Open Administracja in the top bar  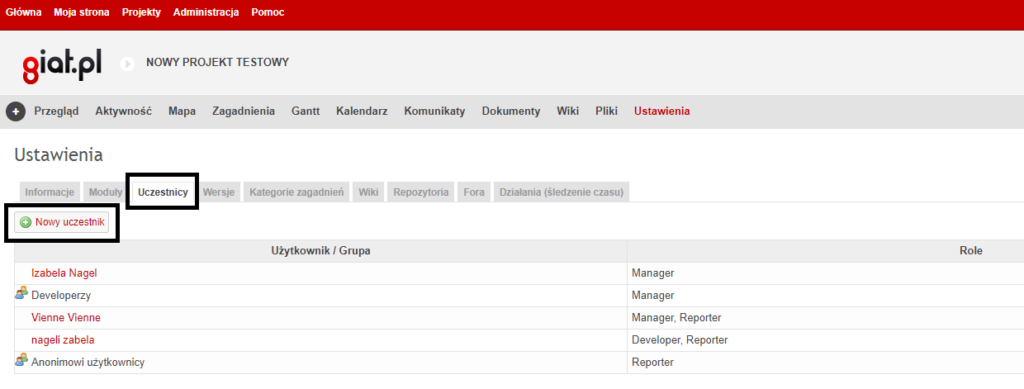(x=206, y=12)
